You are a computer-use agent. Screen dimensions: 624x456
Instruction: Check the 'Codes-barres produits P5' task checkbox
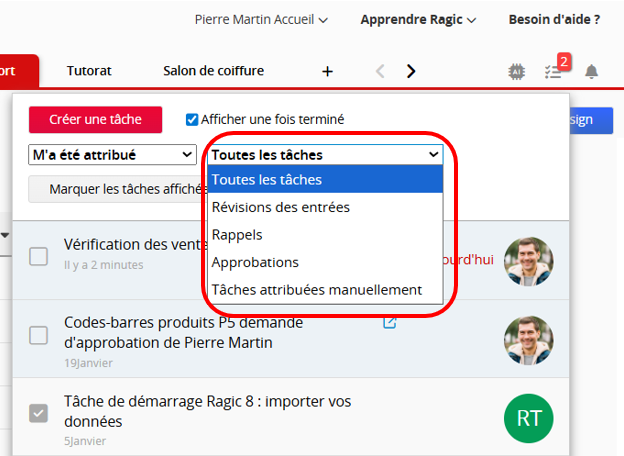pos(38,335)
